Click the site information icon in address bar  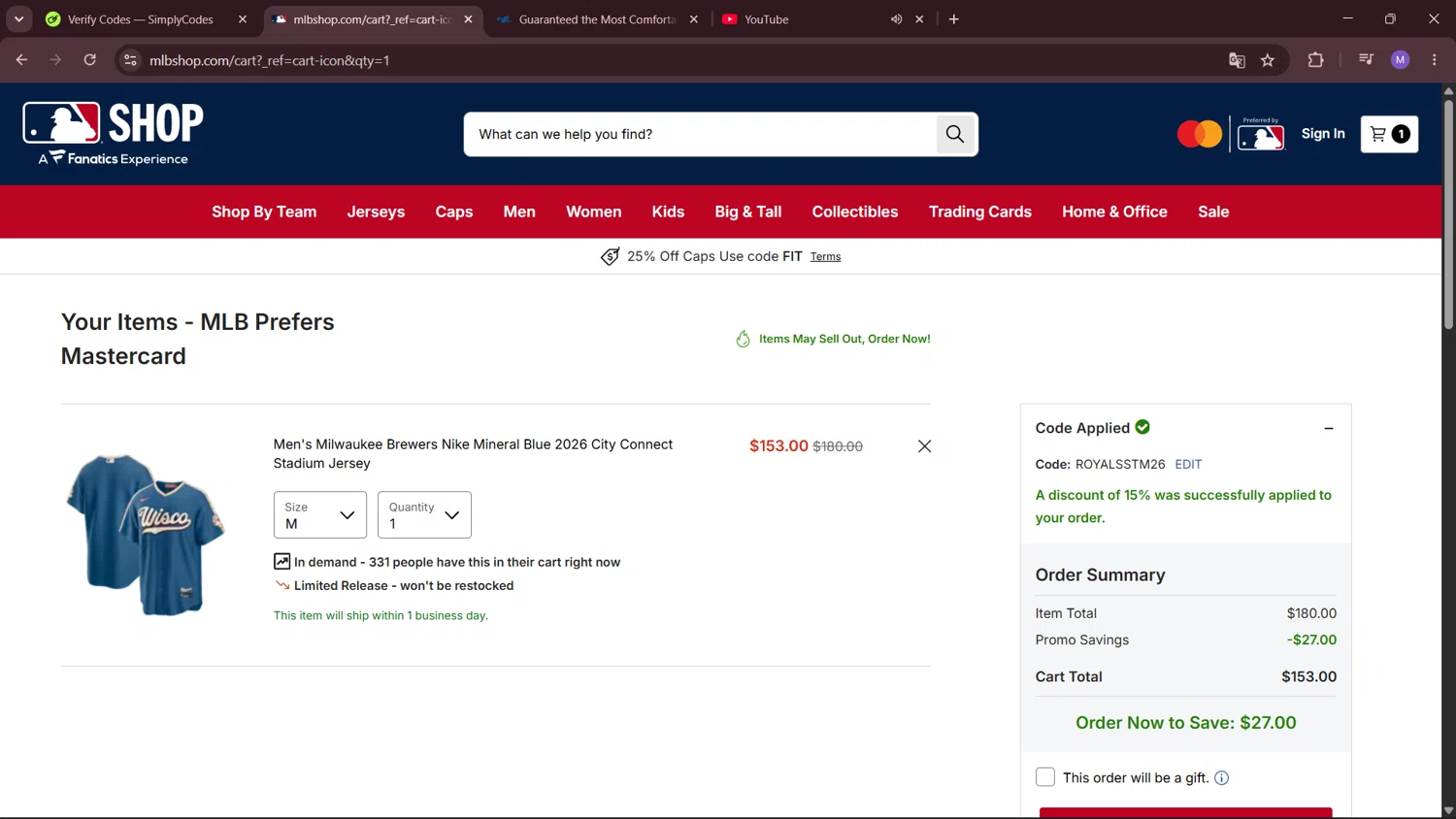pos(130,60)
